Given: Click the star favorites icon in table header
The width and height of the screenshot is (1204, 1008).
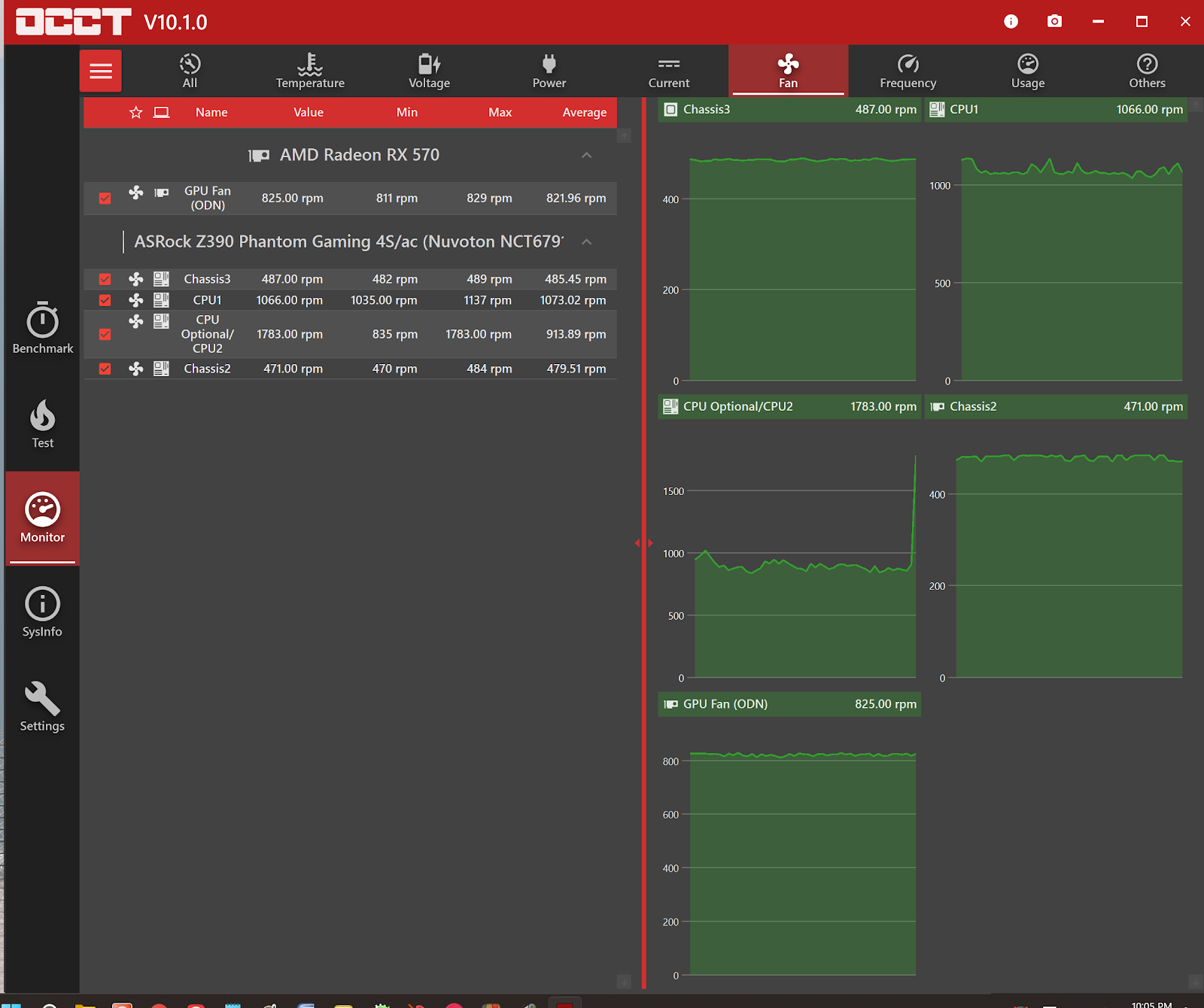Looking at the screenshot, I should coord(136,112).
